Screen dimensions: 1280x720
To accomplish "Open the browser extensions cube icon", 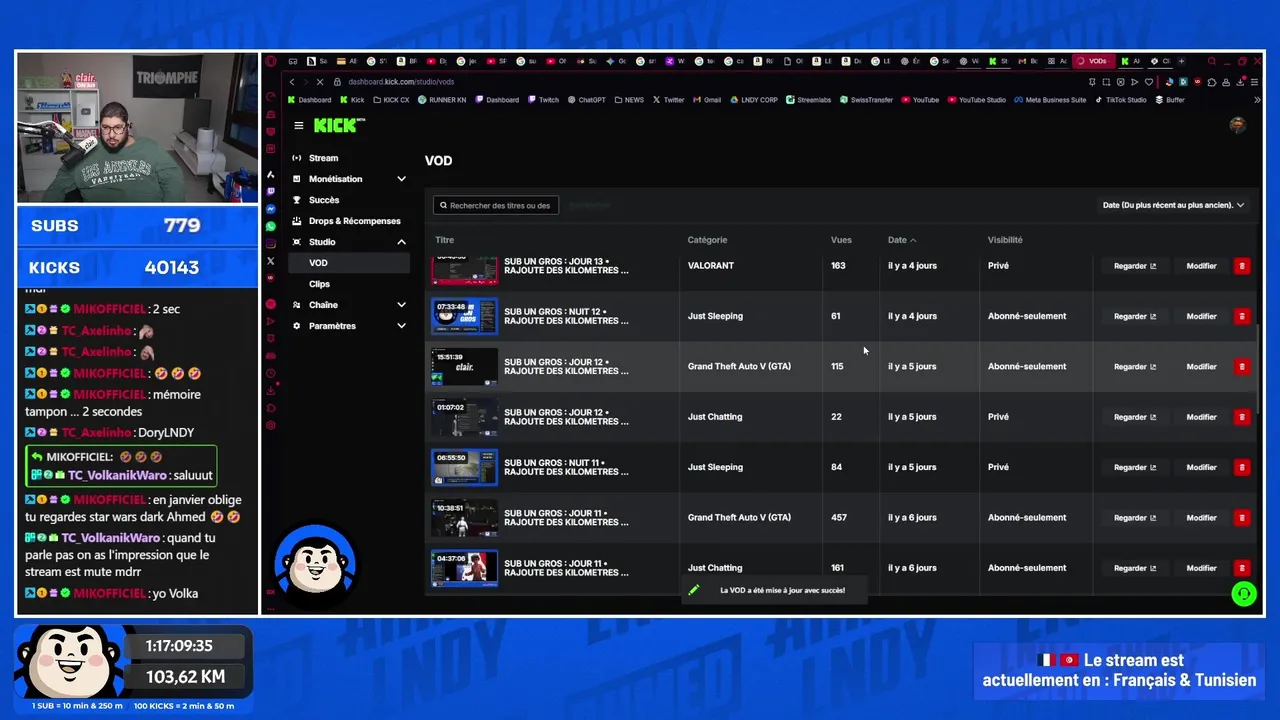I will click(1212, 82).
